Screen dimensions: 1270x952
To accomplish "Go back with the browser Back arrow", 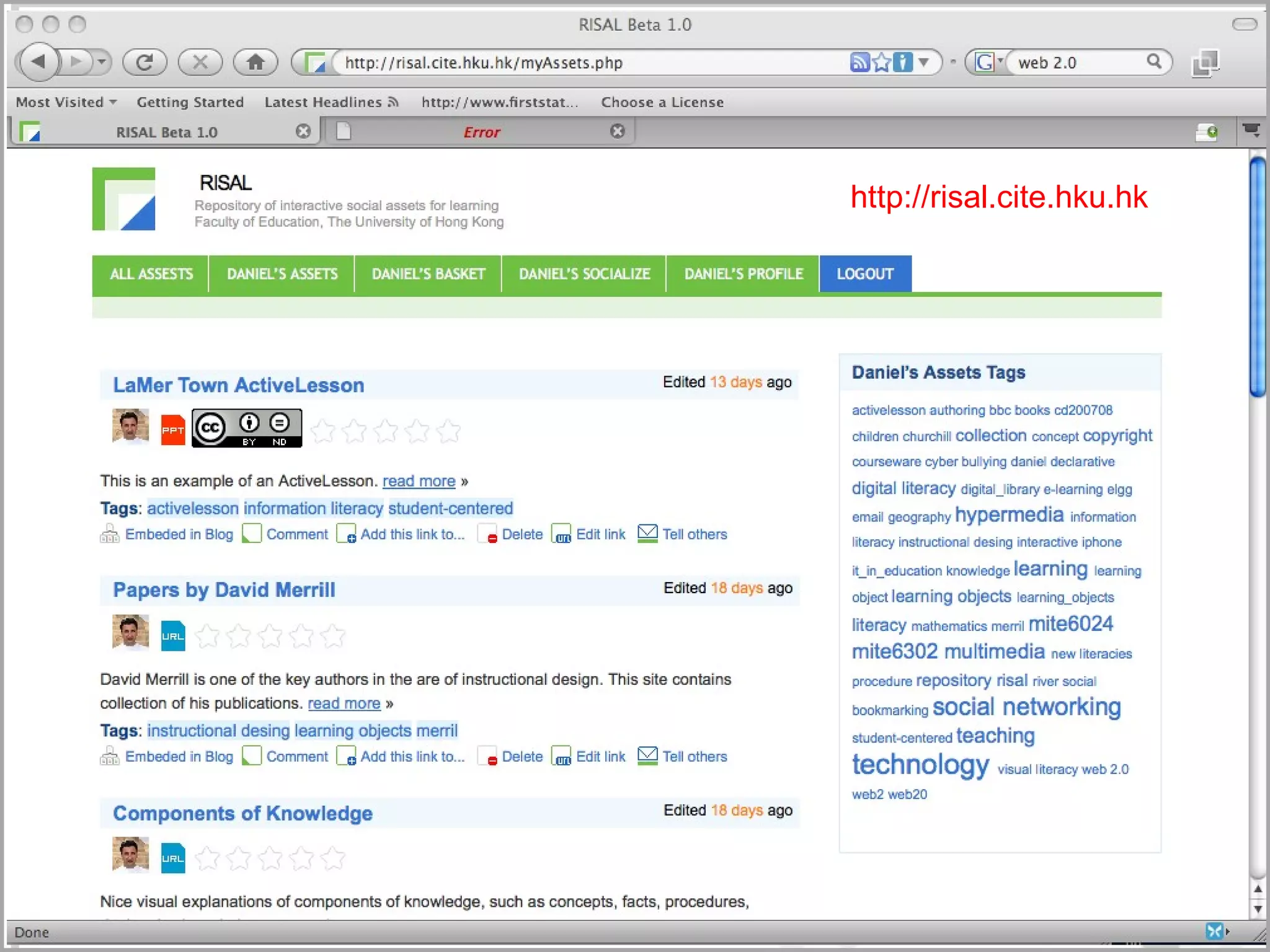I will coord(38,62).
